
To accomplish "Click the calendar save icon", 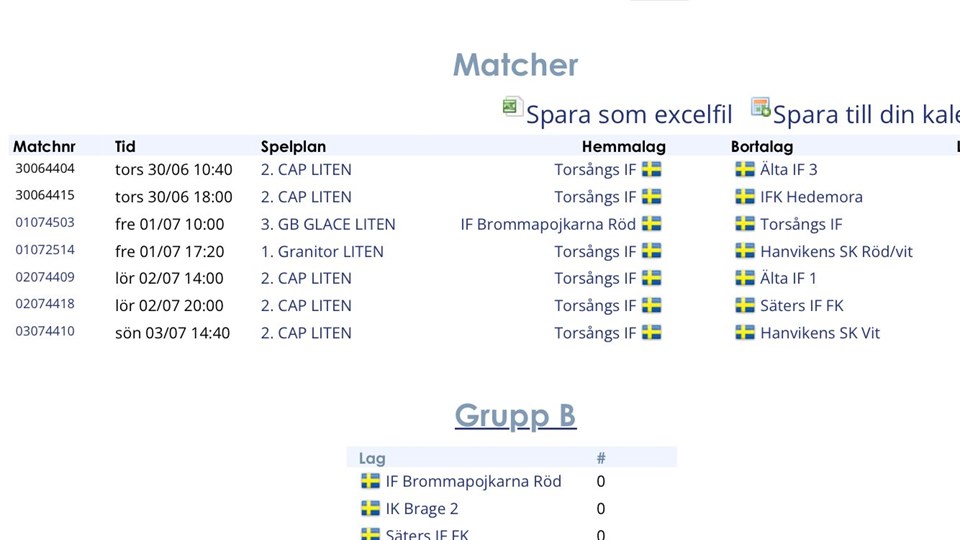I will point(761,108).
